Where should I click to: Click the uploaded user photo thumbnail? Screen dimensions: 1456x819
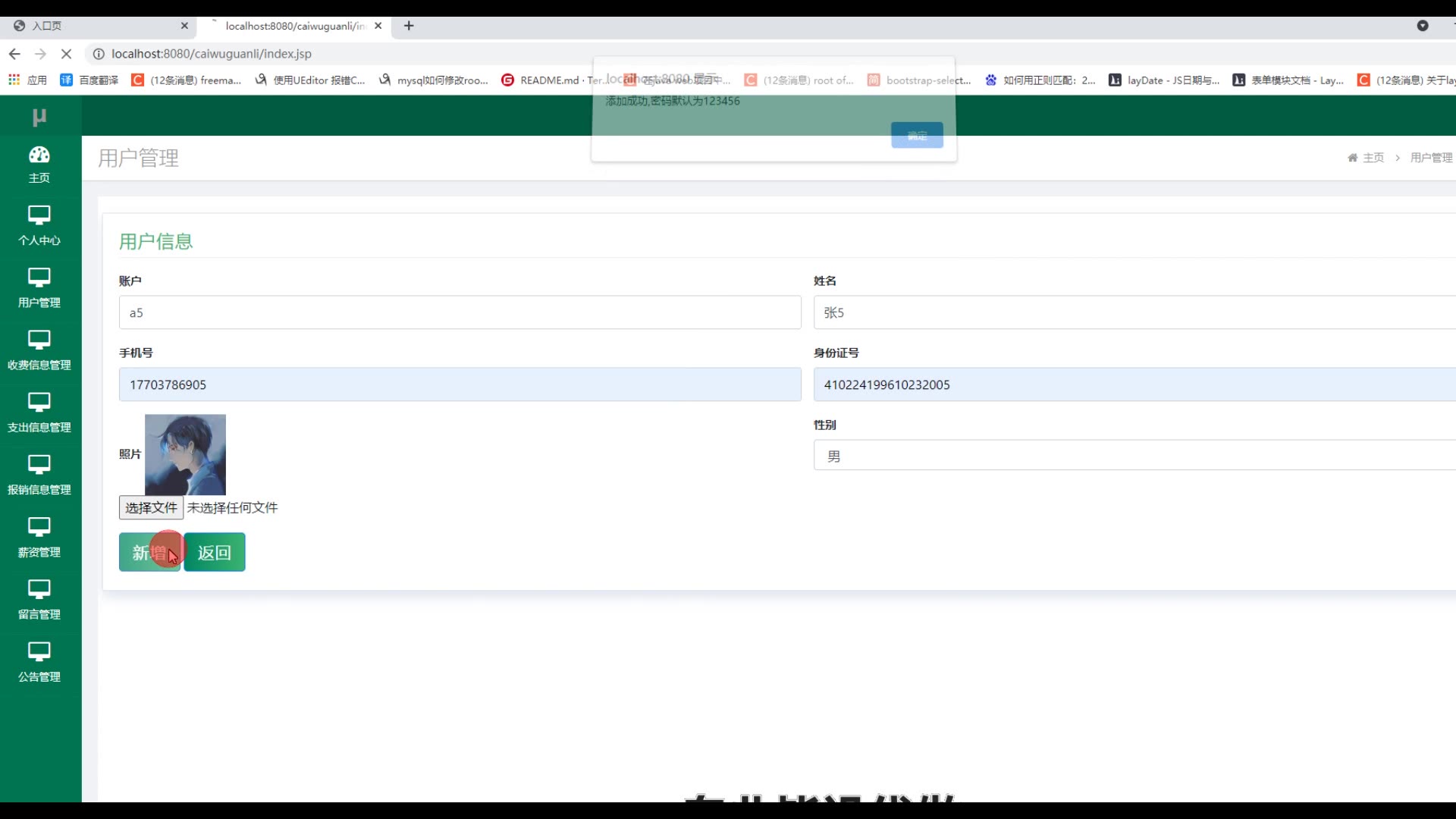coord(185,454)
